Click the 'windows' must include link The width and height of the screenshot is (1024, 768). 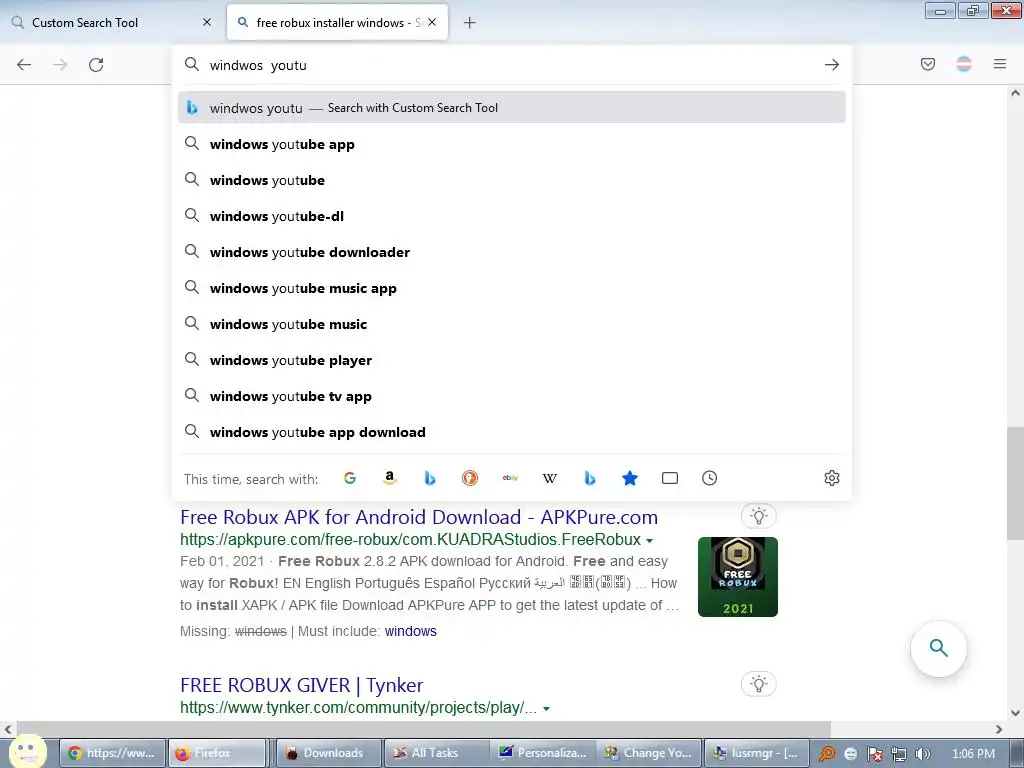point(410,631)
